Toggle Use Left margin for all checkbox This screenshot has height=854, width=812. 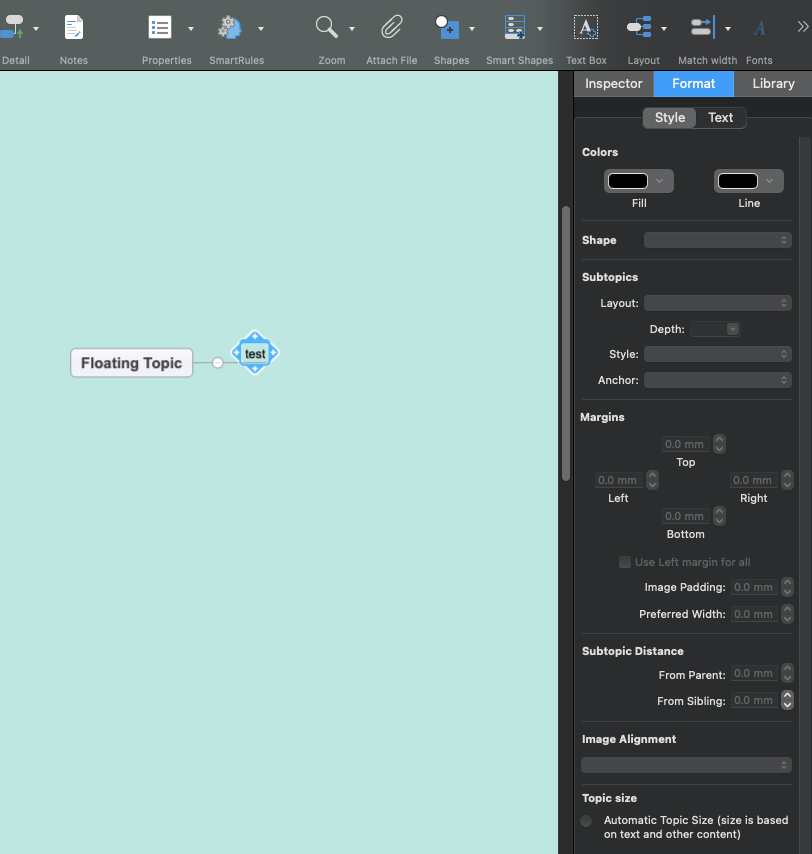coord(625,562)
